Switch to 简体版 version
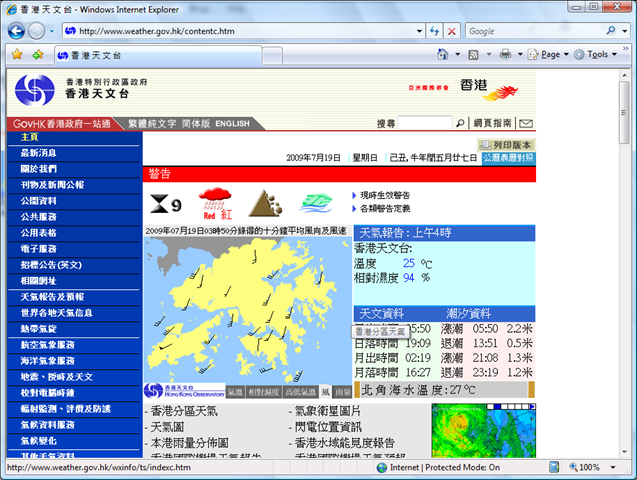The width and height of the screenshot is (637, 480). 196,123
